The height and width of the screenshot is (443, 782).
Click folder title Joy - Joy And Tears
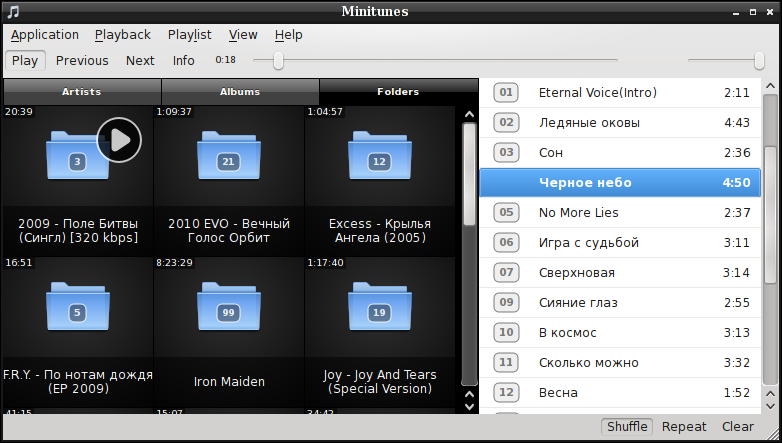click(380, 382)
